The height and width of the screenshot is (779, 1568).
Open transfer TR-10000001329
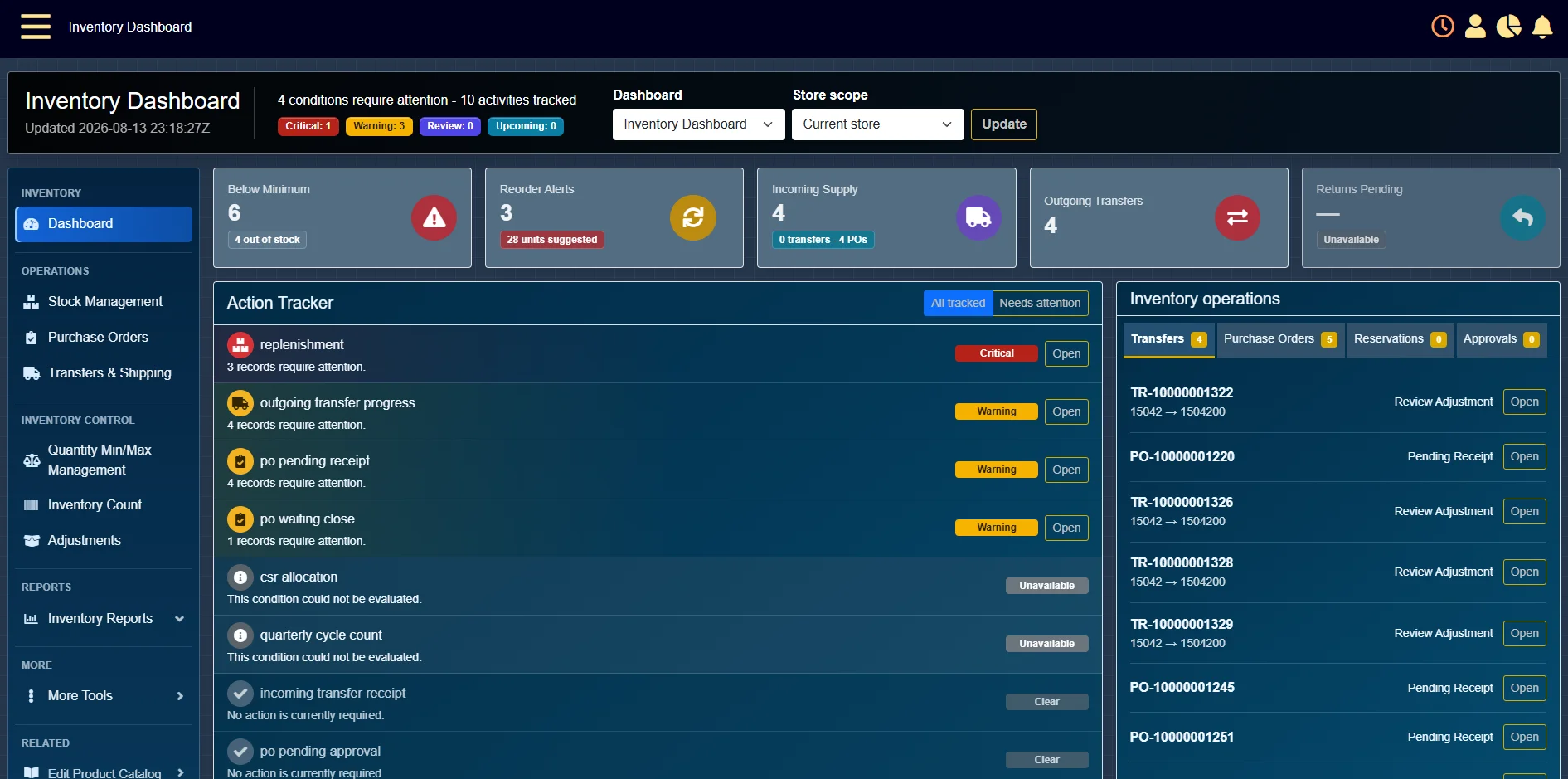[x=1524, y=633]
